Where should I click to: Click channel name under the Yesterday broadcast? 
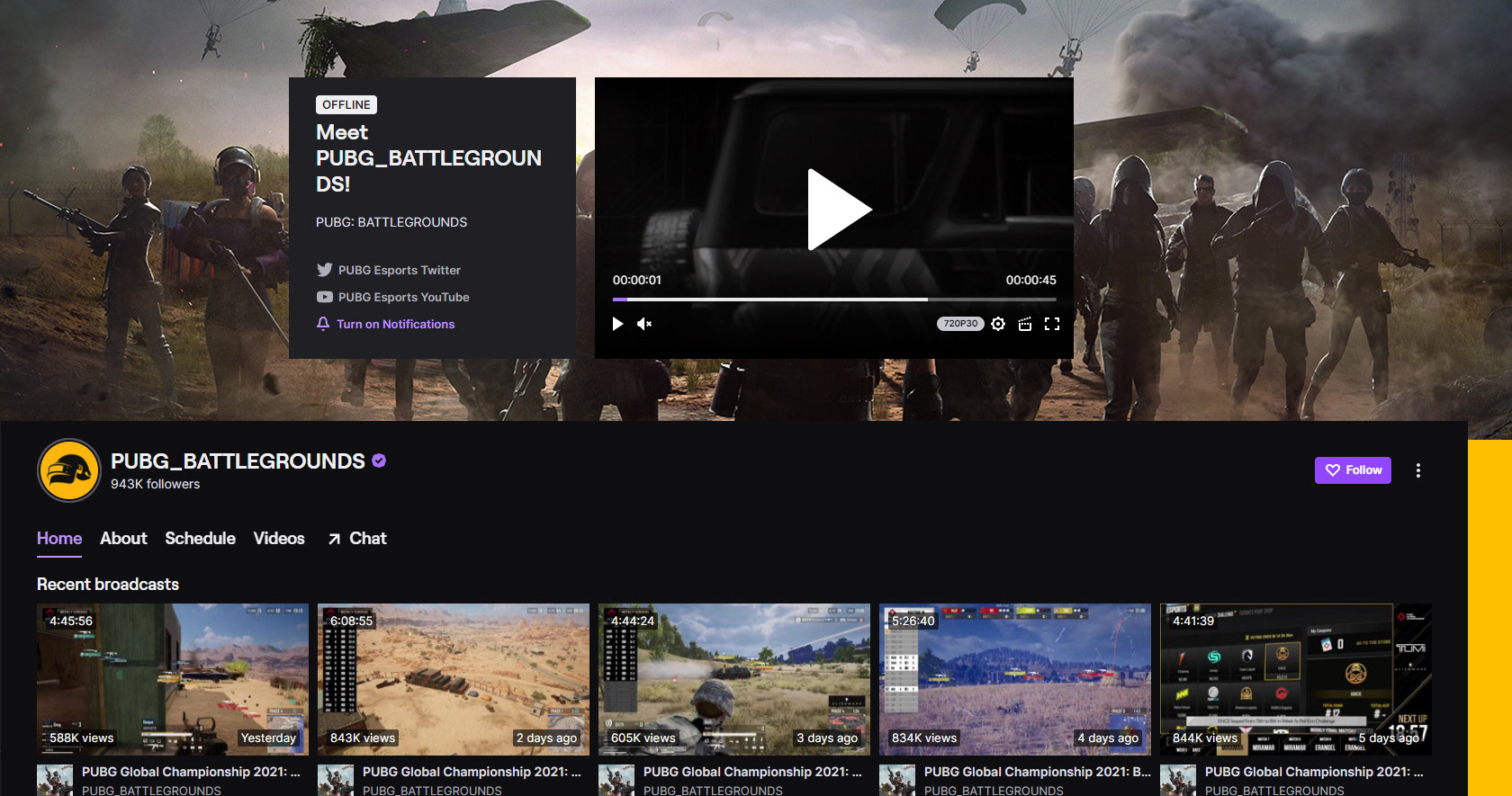(x=151, y=790)
